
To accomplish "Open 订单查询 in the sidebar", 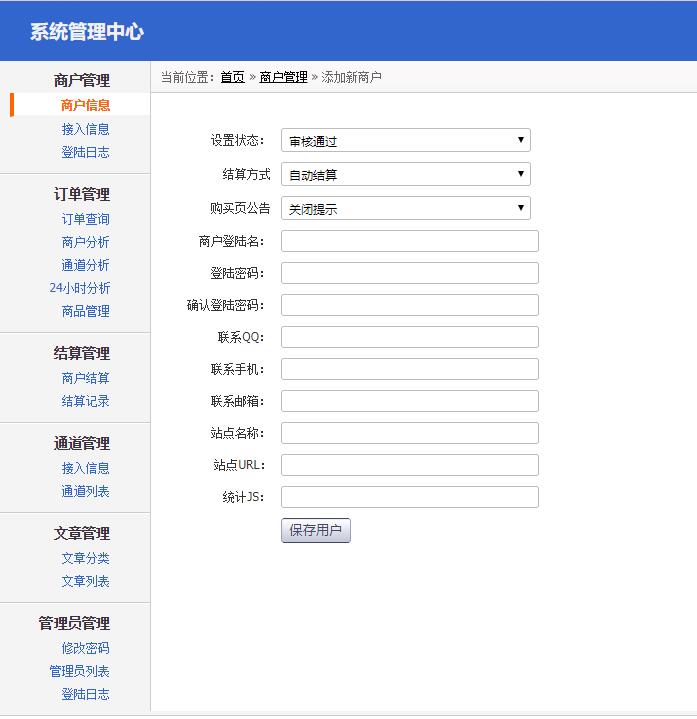I will [85, 219].
